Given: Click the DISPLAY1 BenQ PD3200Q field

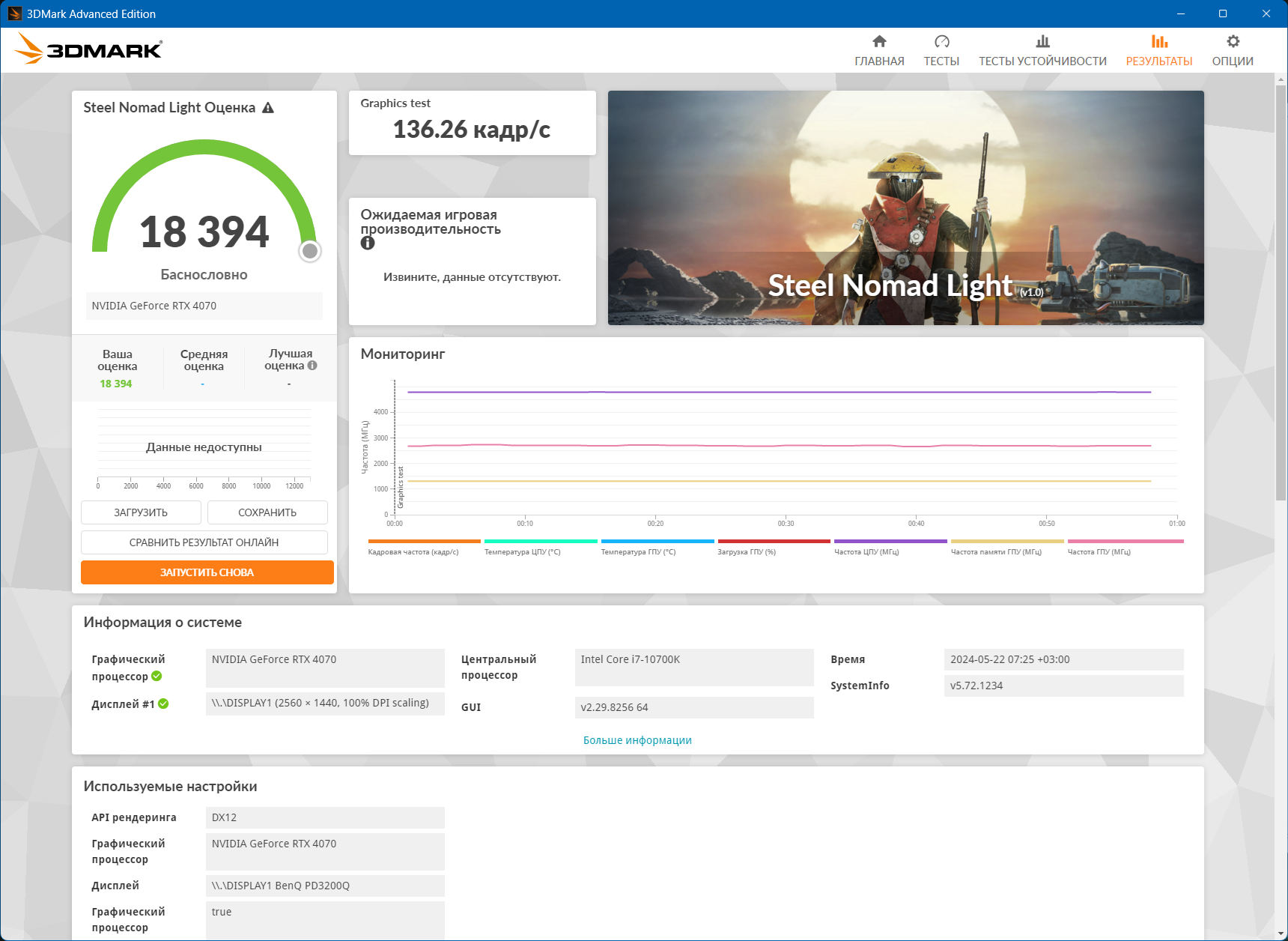Looking at the screenshot, I should 325,886.
